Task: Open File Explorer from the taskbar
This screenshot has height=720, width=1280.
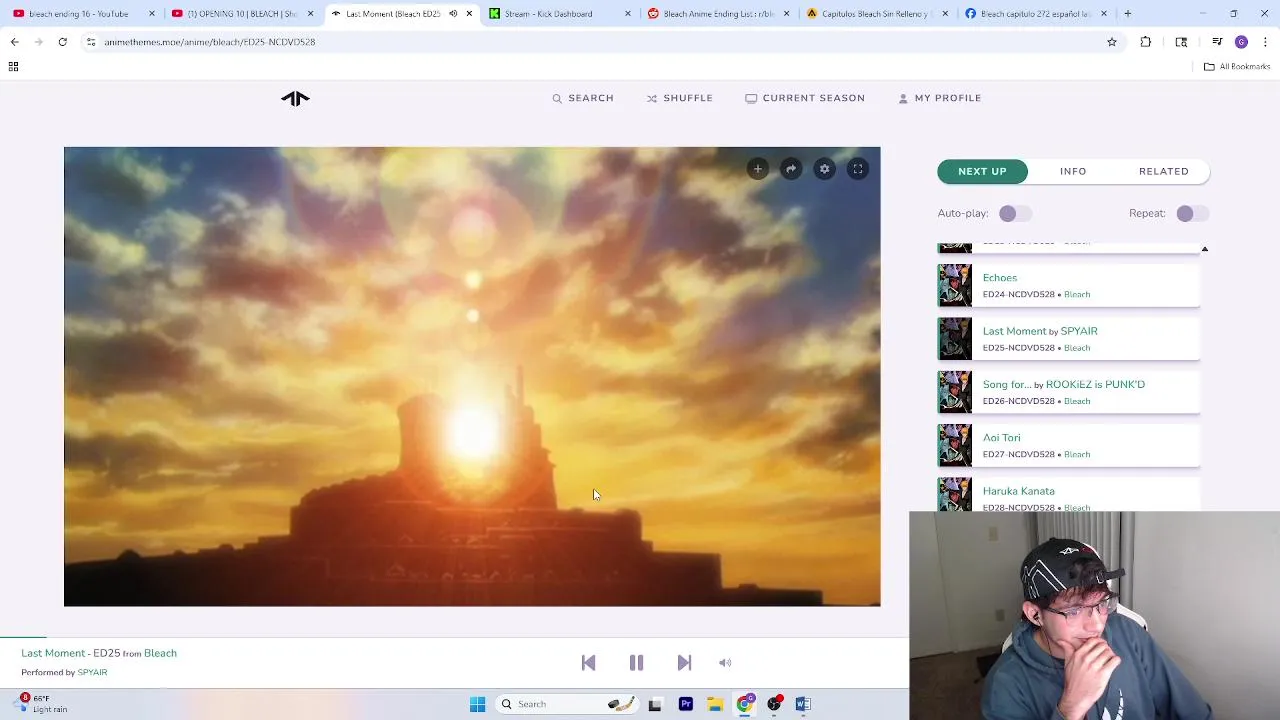Action: tap(715, 704)
